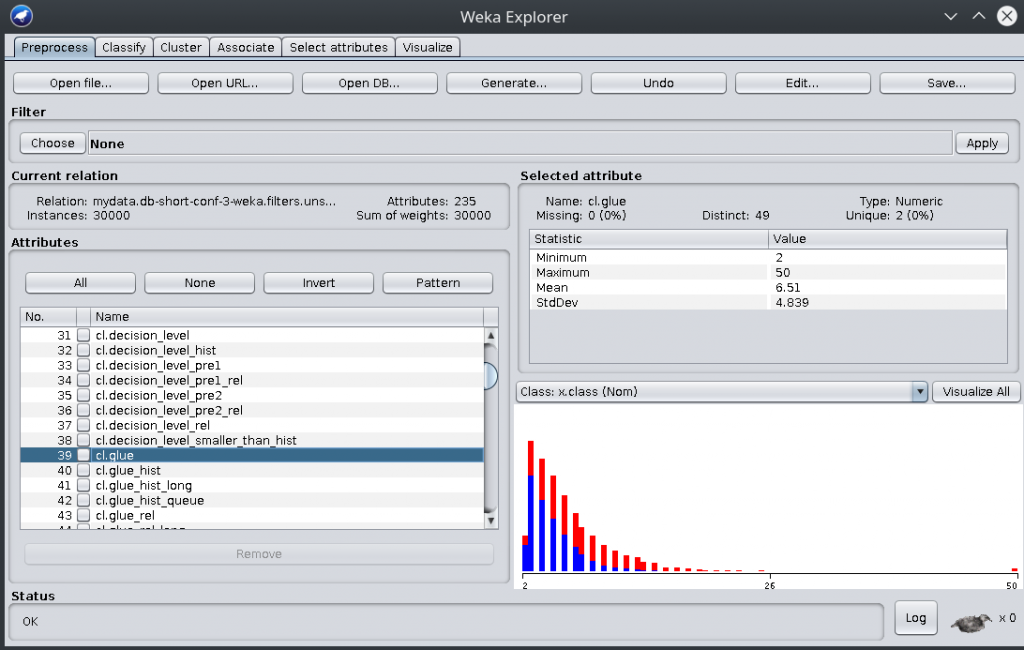Tick checkbox for cl.decision_level_pre2
This screenshot has height=650, width=1024.
(x=84, y=395)
